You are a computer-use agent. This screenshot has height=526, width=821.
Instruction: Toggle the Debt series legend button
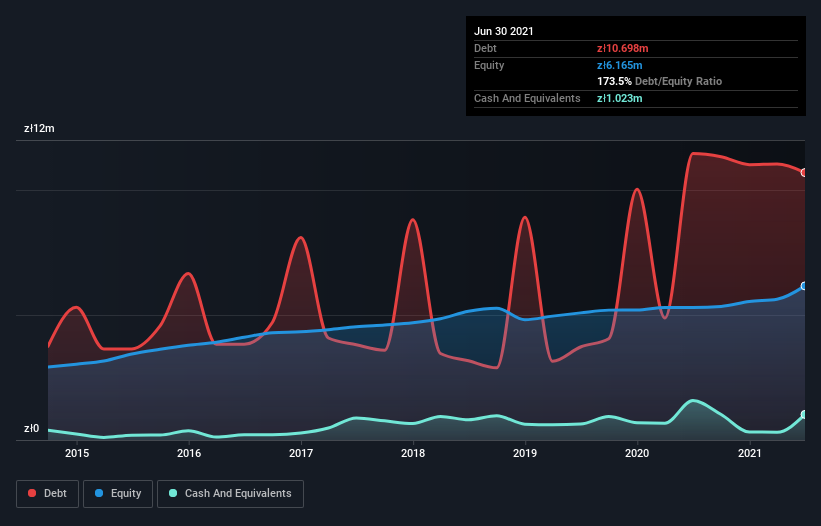(48, 494)
